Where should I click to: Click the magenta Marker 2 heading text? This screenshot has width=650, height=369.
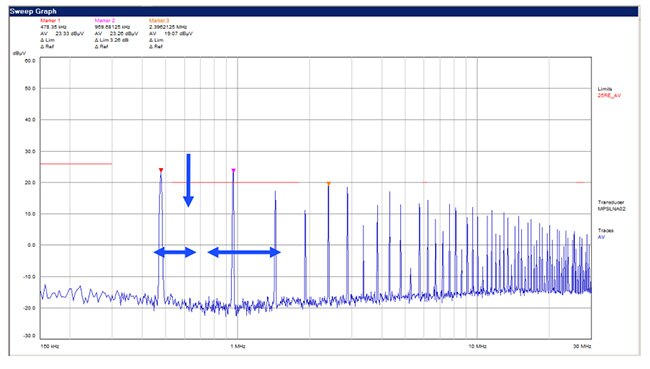(x=104, y=20)
